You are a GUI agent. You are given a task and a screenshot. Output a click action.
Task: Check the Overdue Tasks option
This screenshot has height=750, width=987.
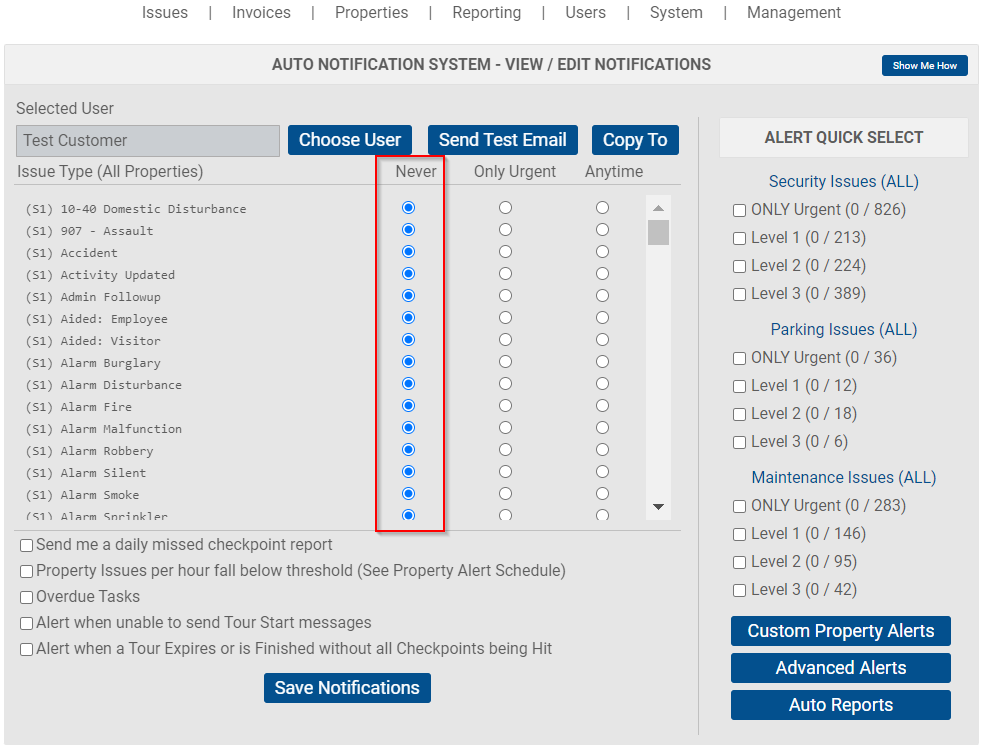[x=26, y=597]
